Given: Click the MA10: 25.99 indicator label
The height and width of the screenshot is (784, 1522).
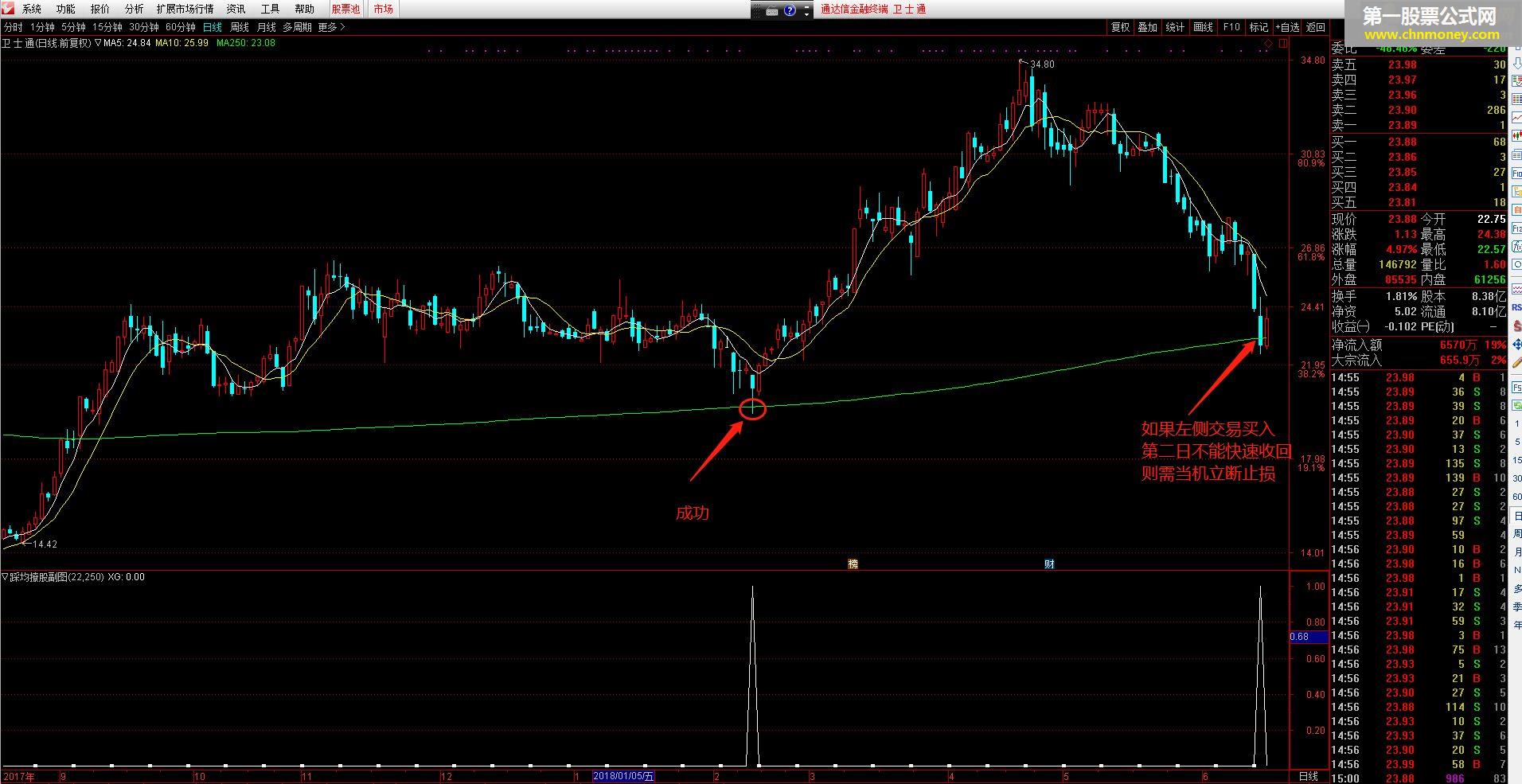Looking at the screenshot, I should tap(181, 43).
